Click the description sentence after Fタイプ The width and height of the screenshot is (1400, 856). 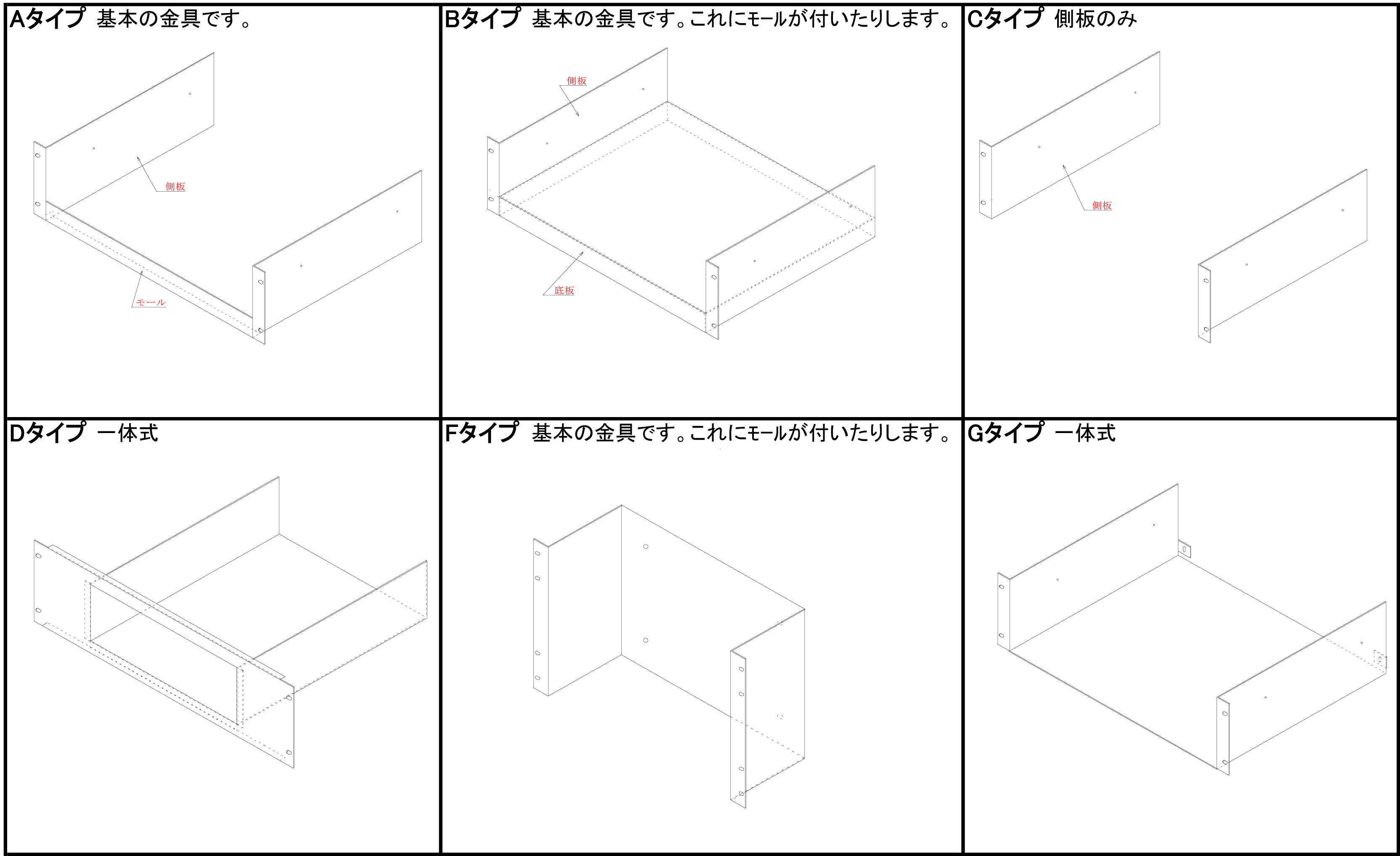(x=741, y=433)
